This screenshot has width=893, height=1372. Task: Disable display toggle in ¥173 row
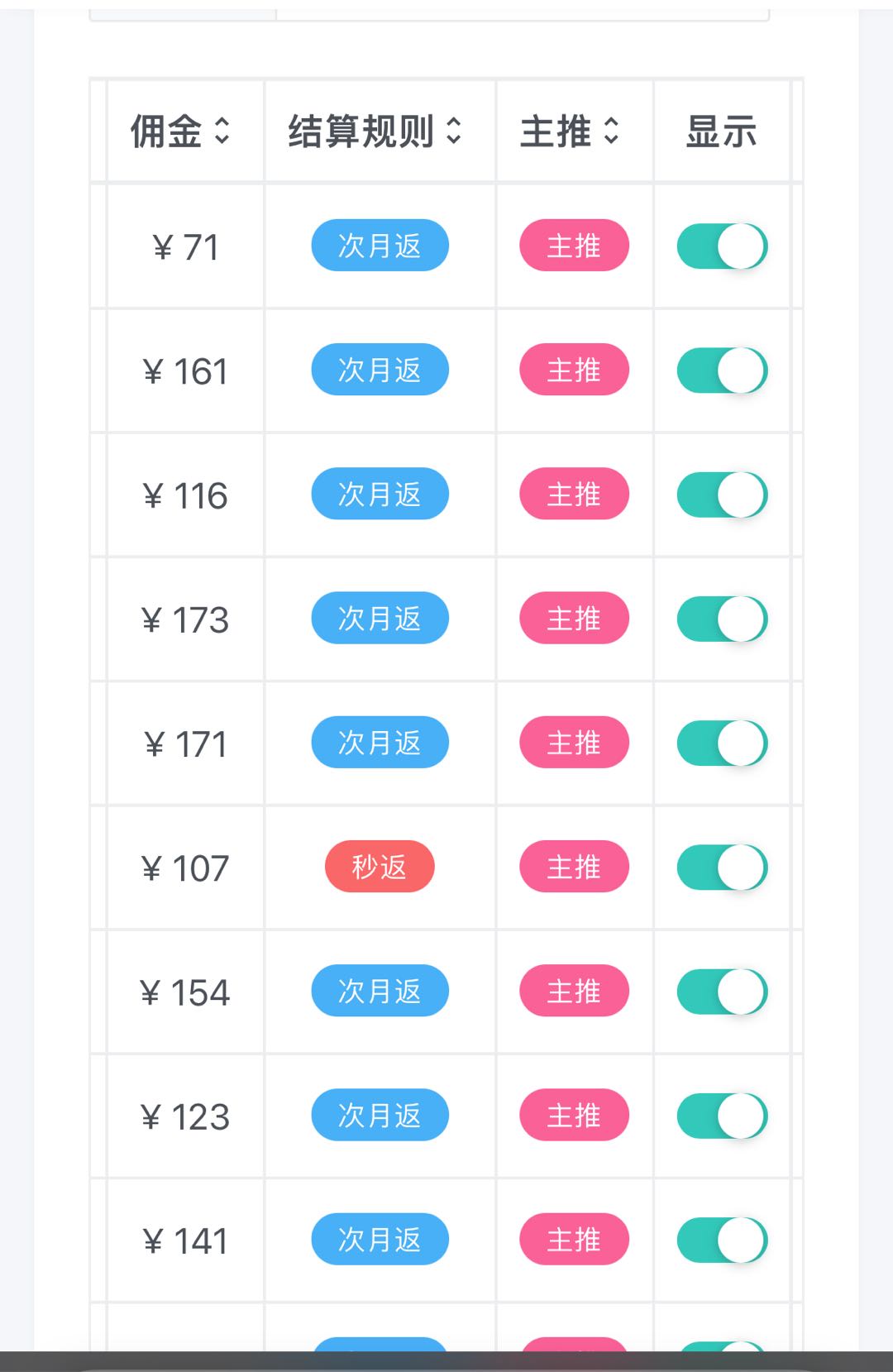click(x=722, y=619)
